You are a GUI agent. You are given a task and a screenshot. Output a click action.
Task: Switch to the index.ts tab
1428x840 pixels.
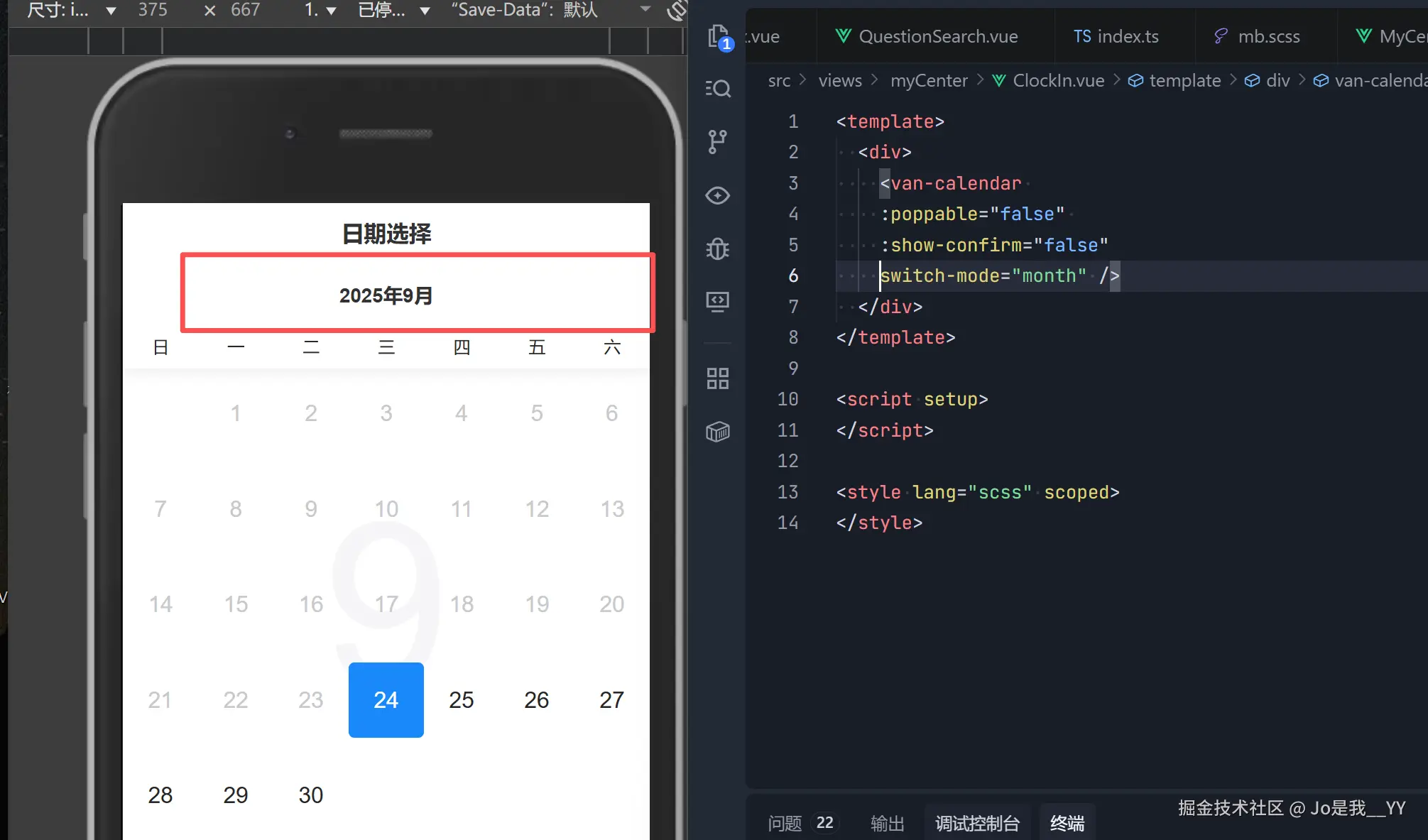[1125, 36]
